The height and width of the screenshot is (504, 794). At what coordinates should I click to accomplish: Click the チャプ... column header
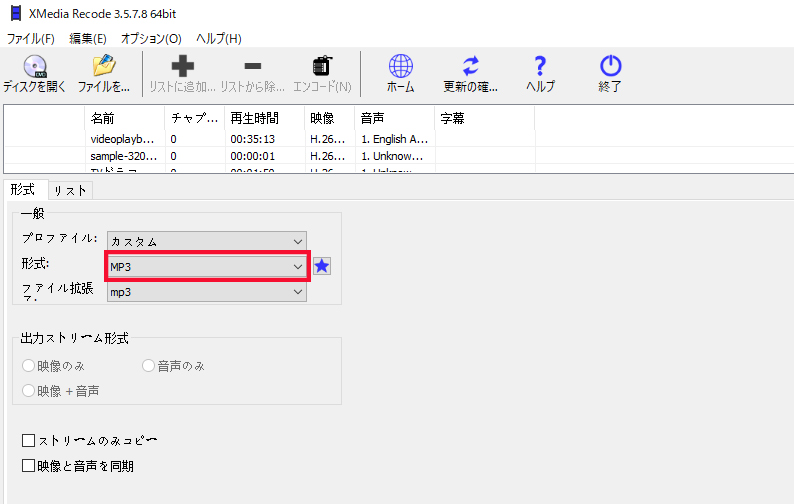[195, 118]
